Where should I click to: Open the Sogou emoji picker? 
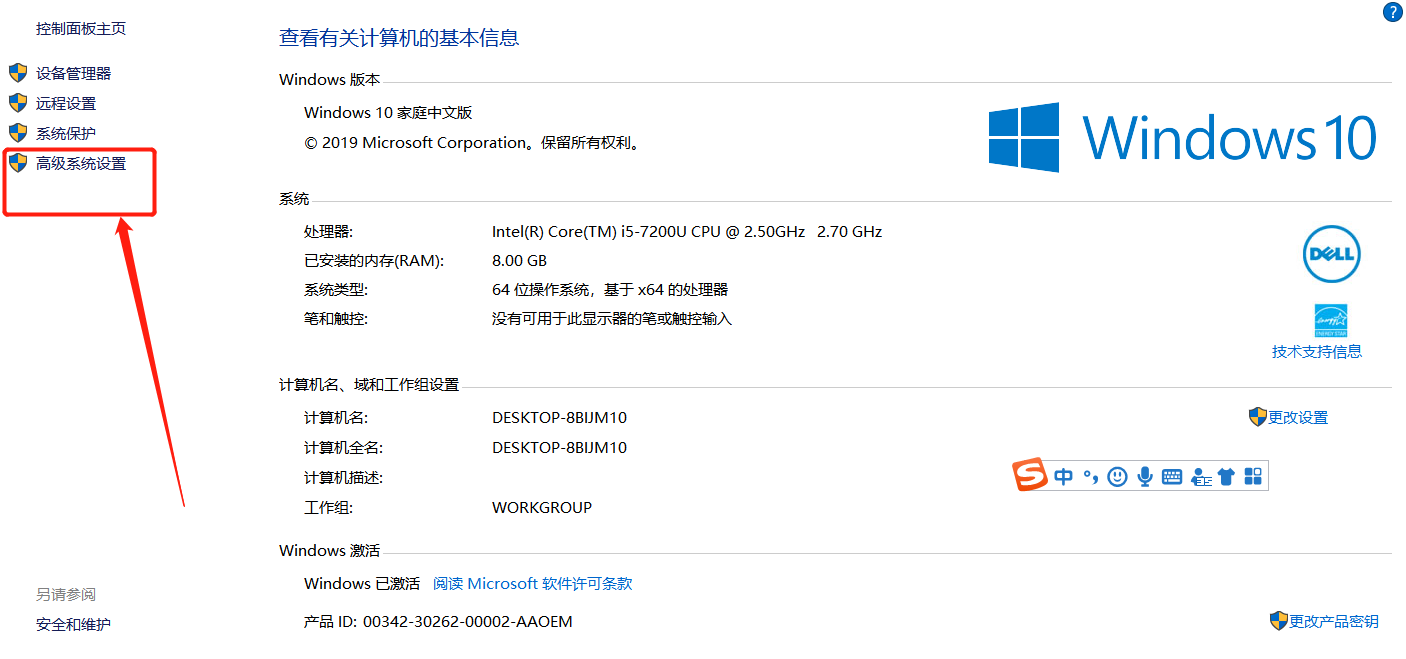point(1117,476)
